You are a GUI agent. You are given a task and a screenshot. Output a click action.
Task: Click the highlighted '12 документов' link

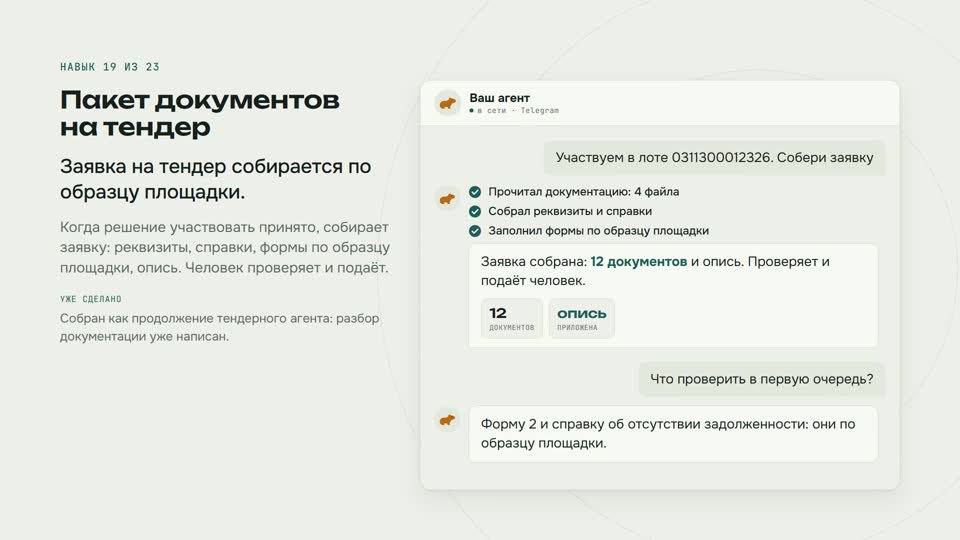pos(639,261)
